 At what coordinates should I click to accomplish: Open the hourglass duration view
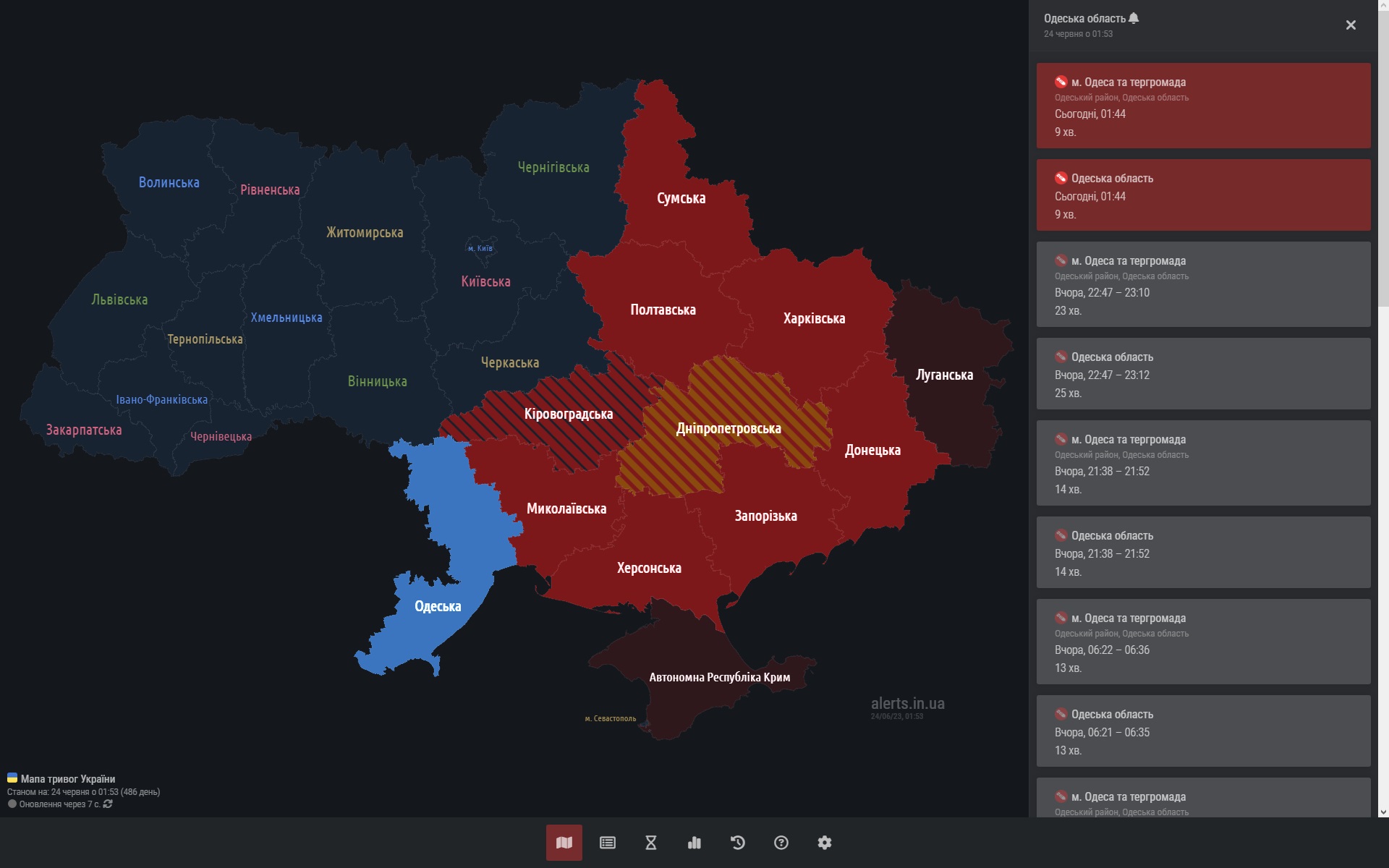[x=651, y=843]
